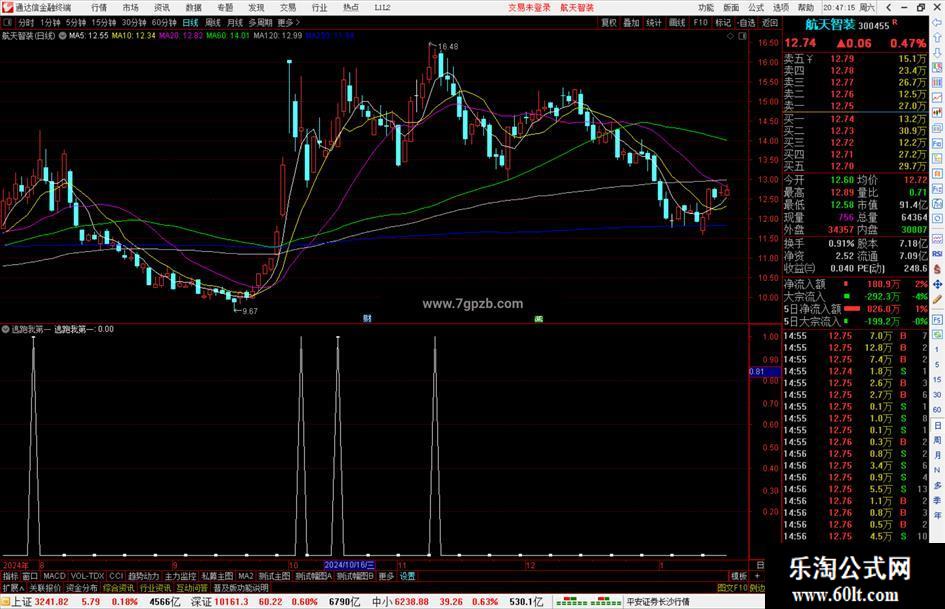The width and height of the screenshot is (945, 609).
Task: Switch to 周线 weekly chart tab
Action: [x=213, y=22]
